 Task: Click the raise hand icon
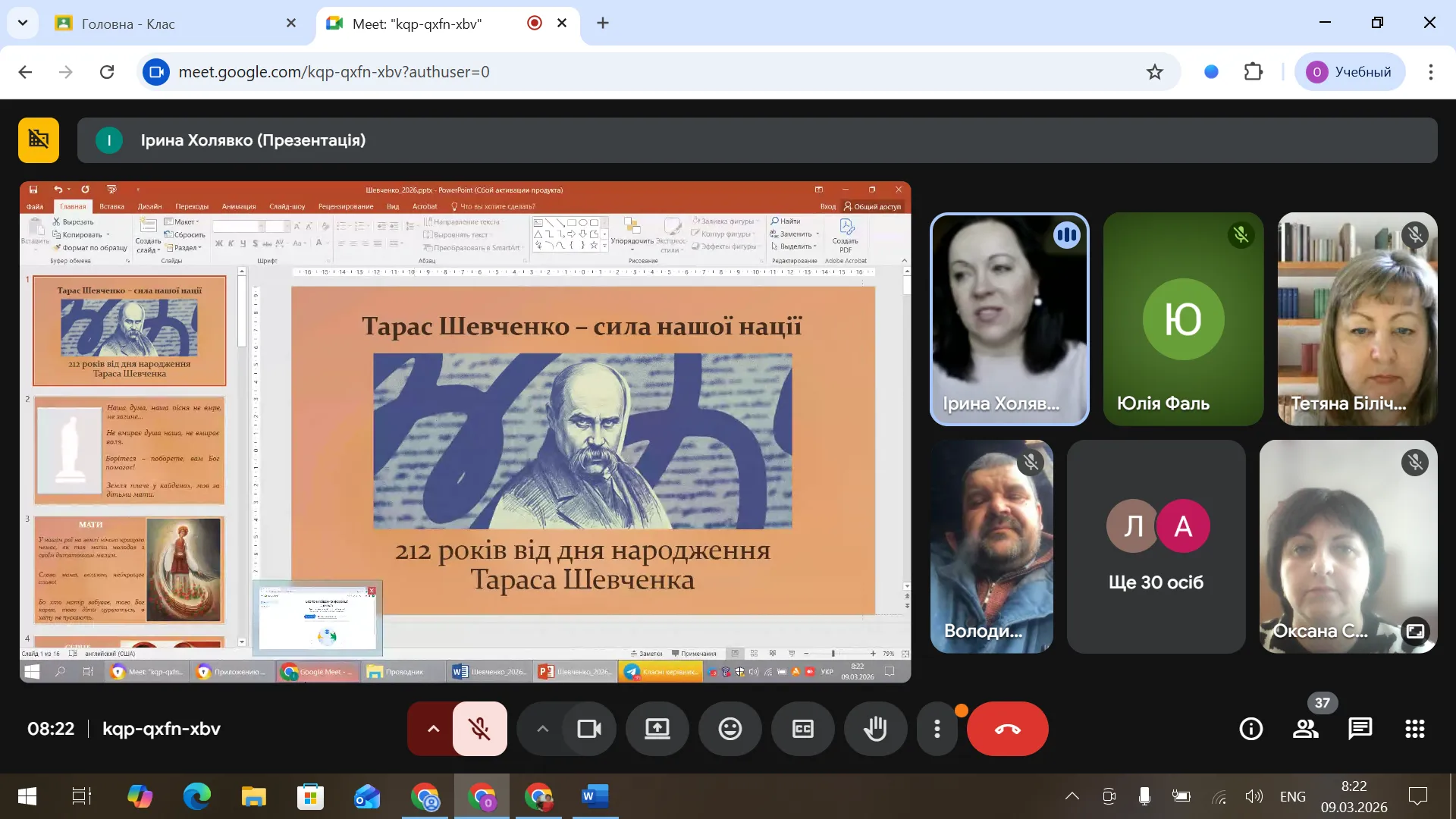tap(875, 729)
